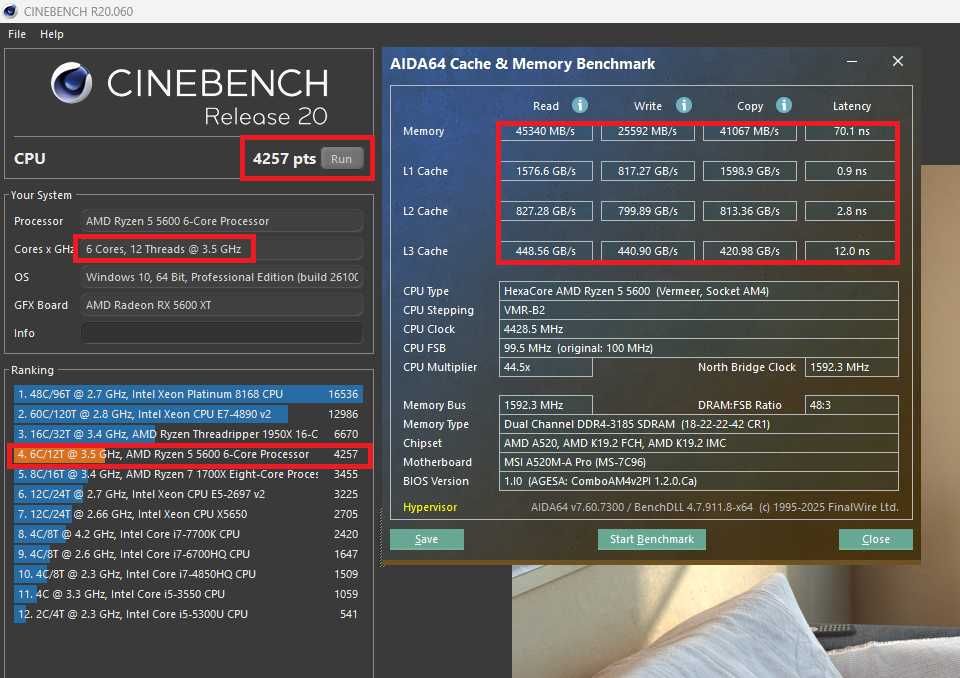Click the CPU FSB value 99.5 MHz
Screen dimensions: 960x678
(x=699, y=348)
